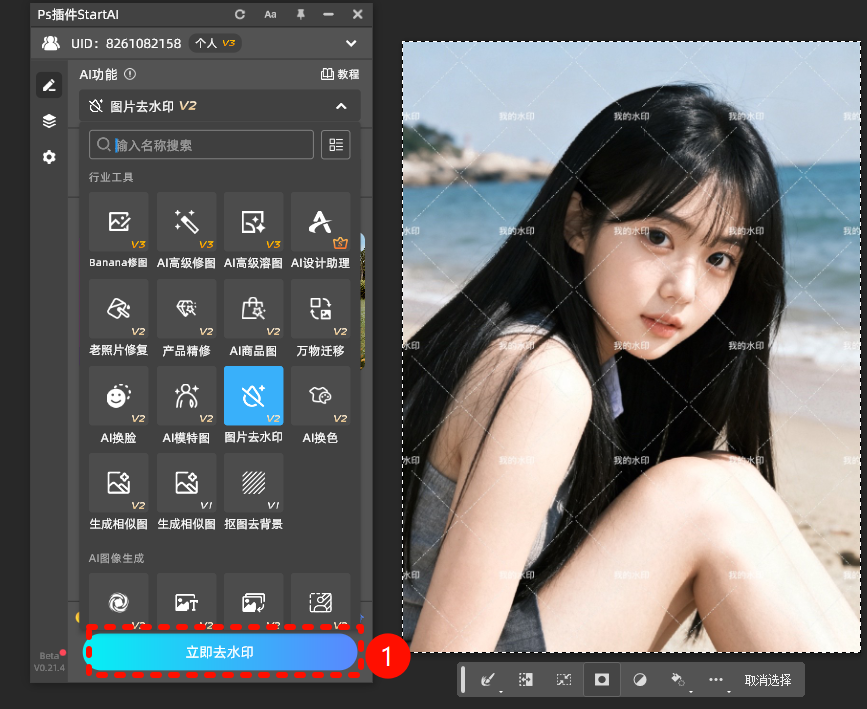Viewport: 867px width, 709px height.
Task: Open the brush tool dropdown in bottom toolbar
Action: click(x=489, y=679)
